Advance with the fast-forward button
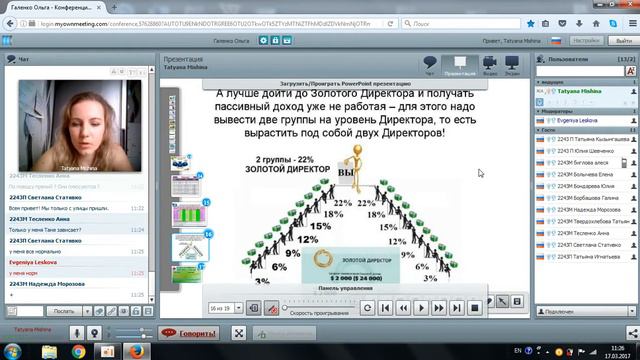The image size is (640, 360). point(439,308)
